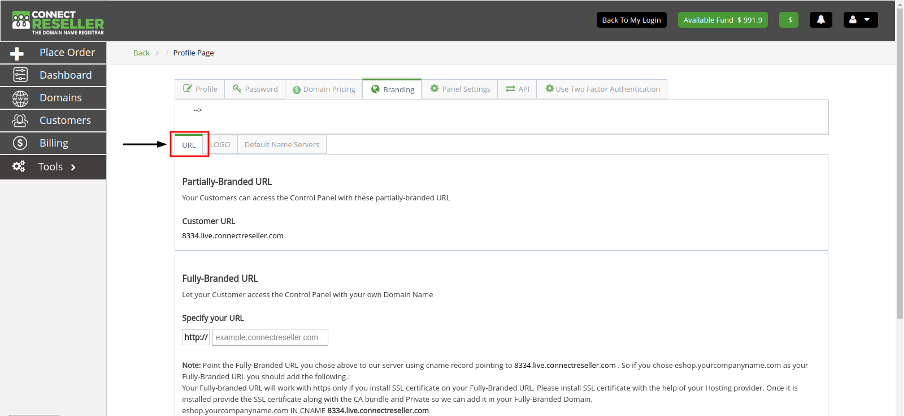The width and height of the screenshot is (904, 416).
Task: Open the Default Name Servers sub-tab
Action: (x=282, y=145)
